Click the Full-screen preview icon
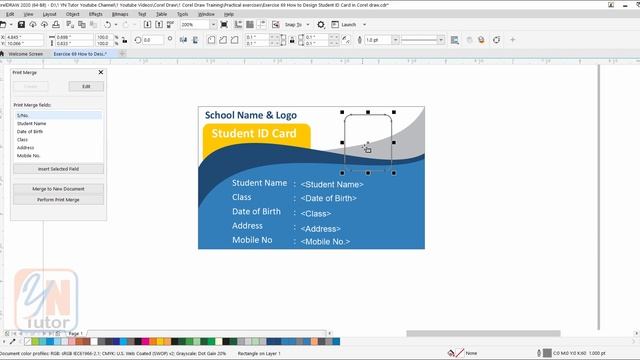 pyautogui.click(x=224, y=24)
